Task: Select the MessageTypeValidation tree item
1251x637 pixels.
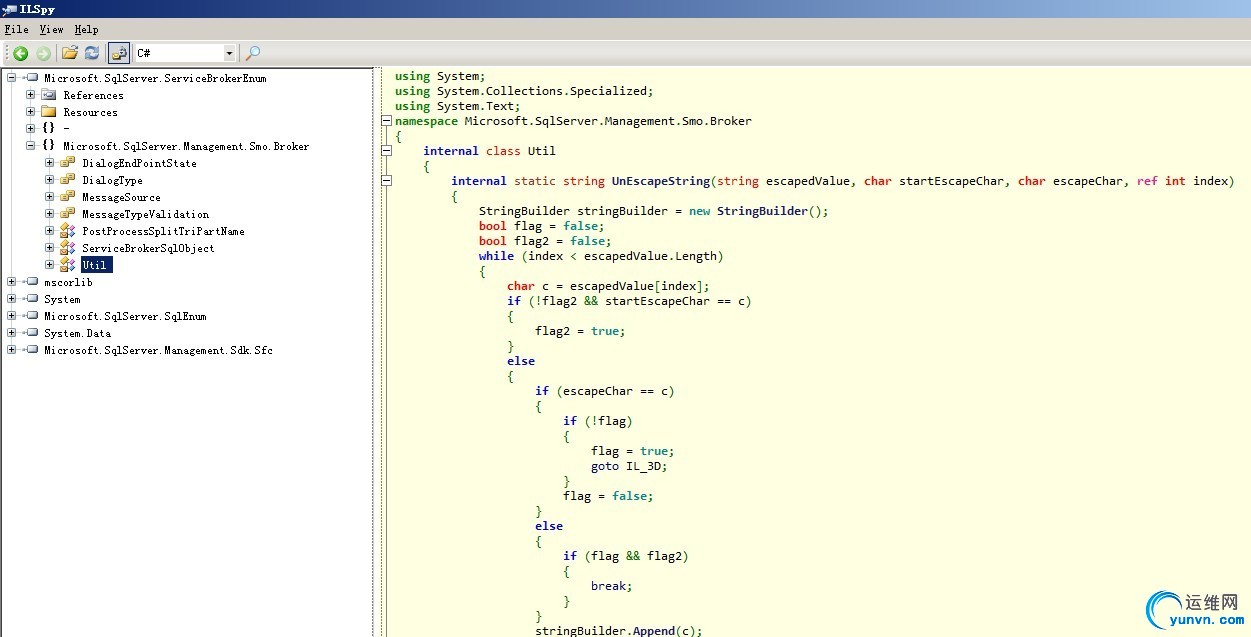Action: [145, 214]
